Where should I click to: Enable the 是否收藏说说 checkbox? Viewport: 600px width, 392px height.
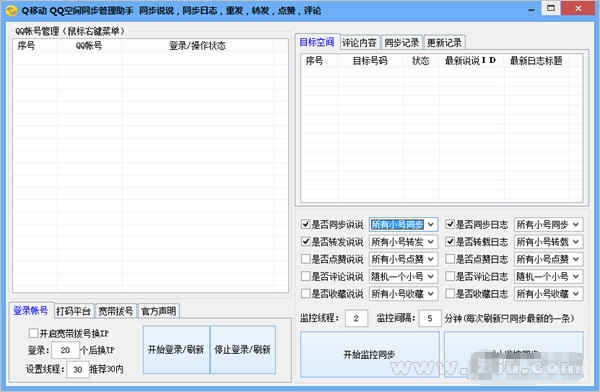coord(305,293)
